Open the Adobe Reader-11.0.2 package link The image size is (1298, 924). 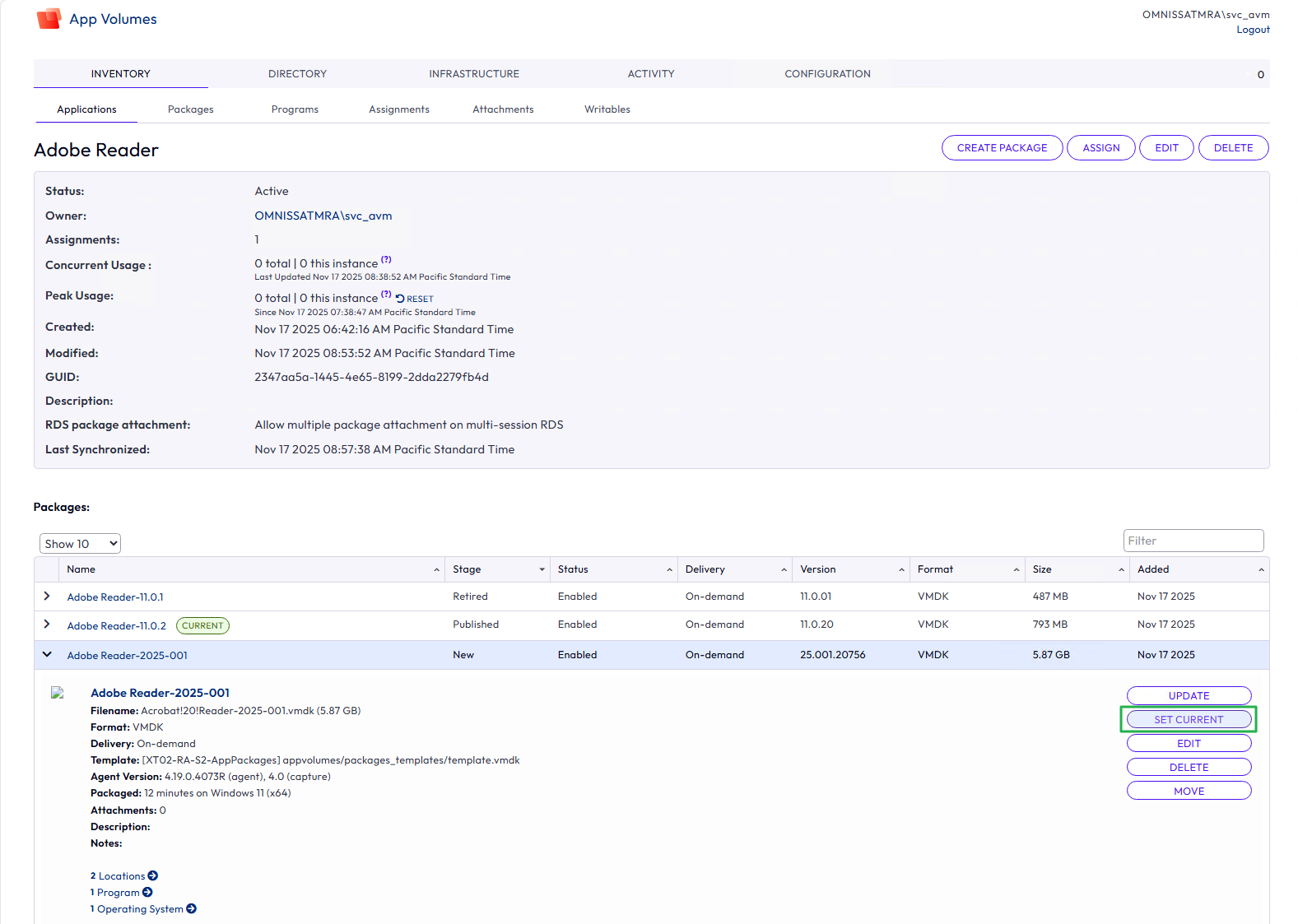pos(116,625)
